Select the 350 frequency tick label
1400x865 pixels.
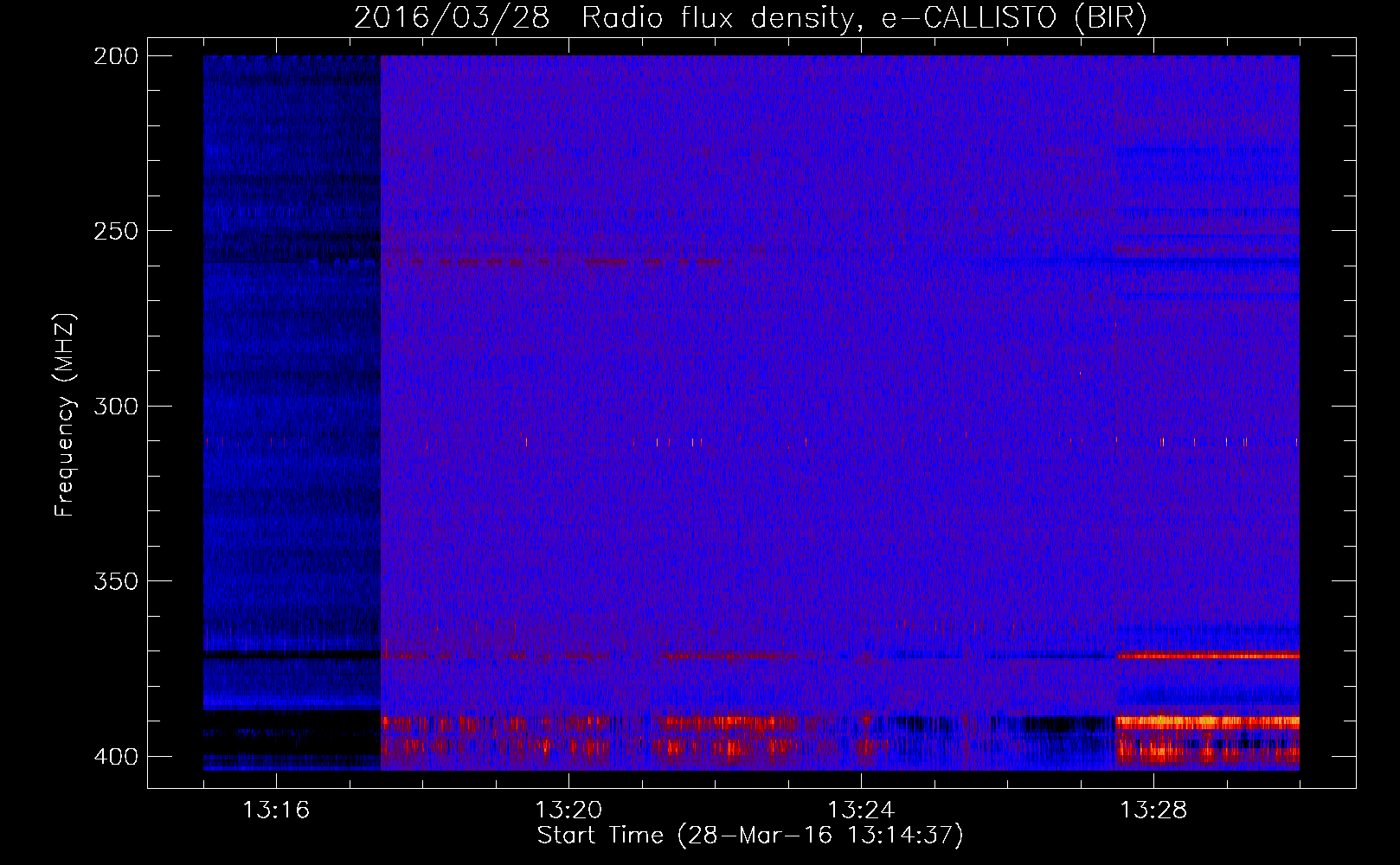pyautogui.click(x=116, y=581)
